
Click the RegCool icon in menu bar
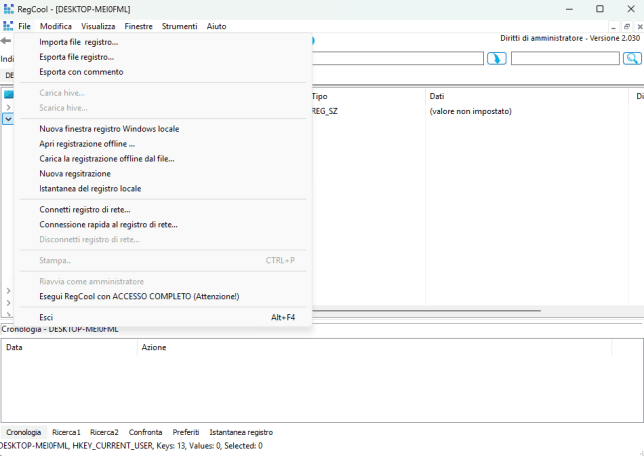coord(7,26)
